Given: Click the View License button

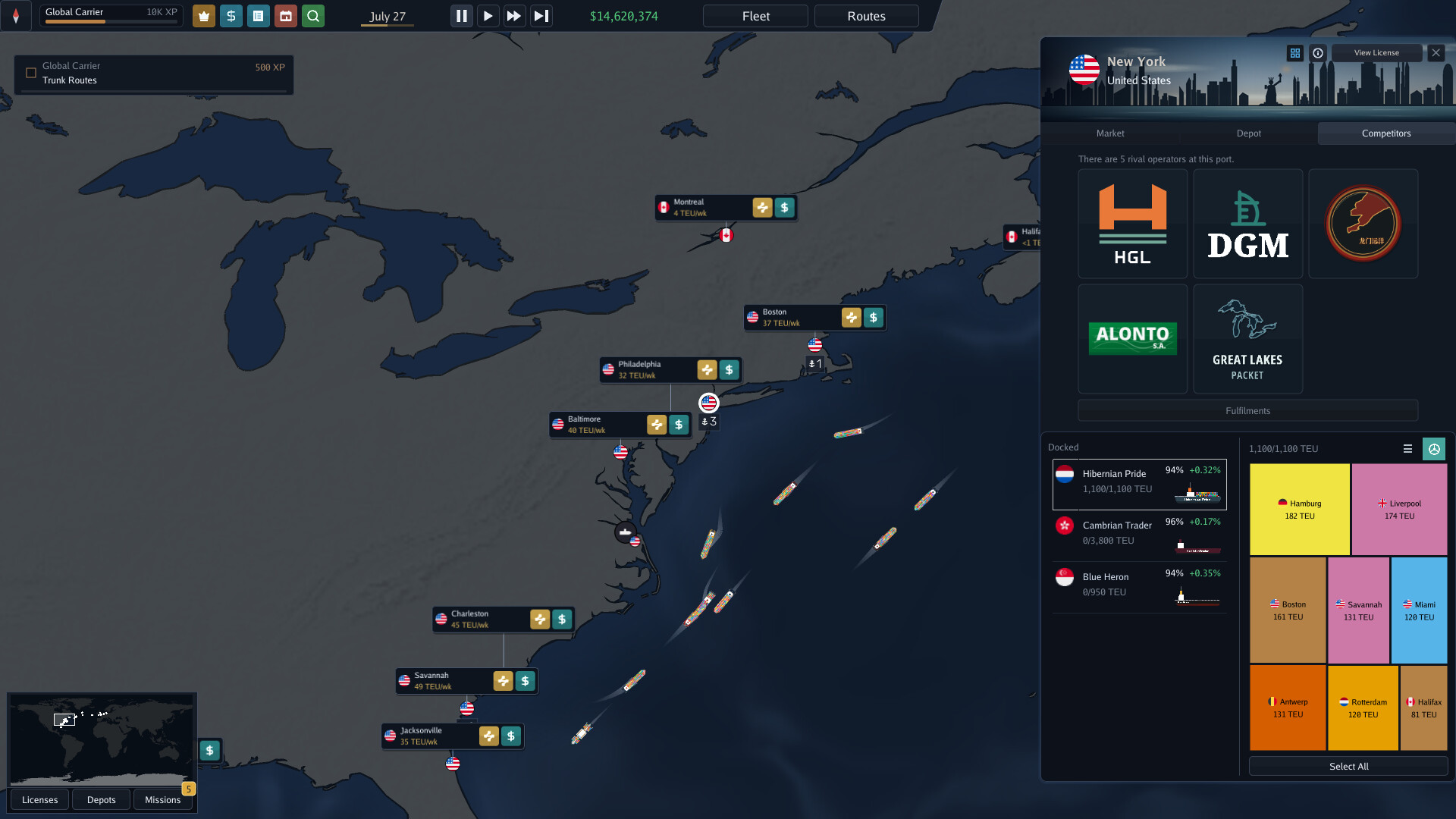Looking at the screenshot, I should [x=1376, y=52].
